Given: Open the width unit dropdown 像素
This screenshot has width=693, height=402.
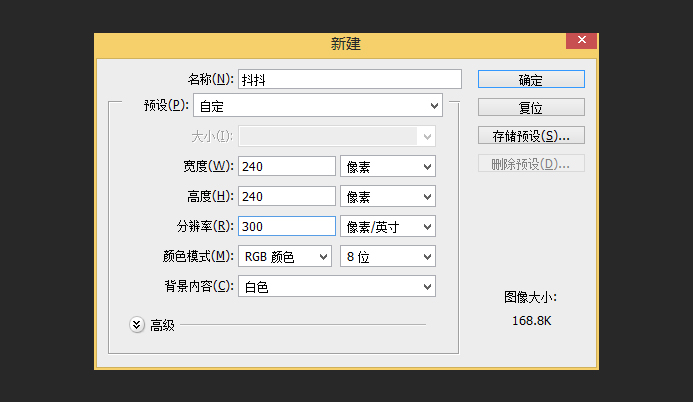Looking at the screenshot, I should 388,167.
